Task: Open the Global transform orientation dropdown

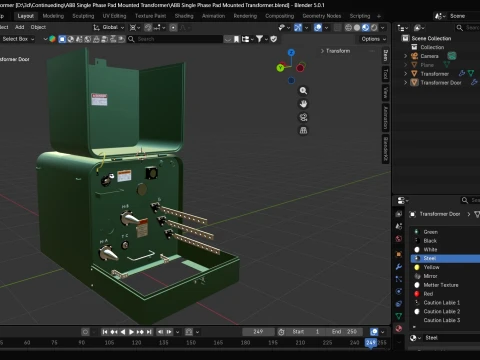Action: (x=109, y=28)
